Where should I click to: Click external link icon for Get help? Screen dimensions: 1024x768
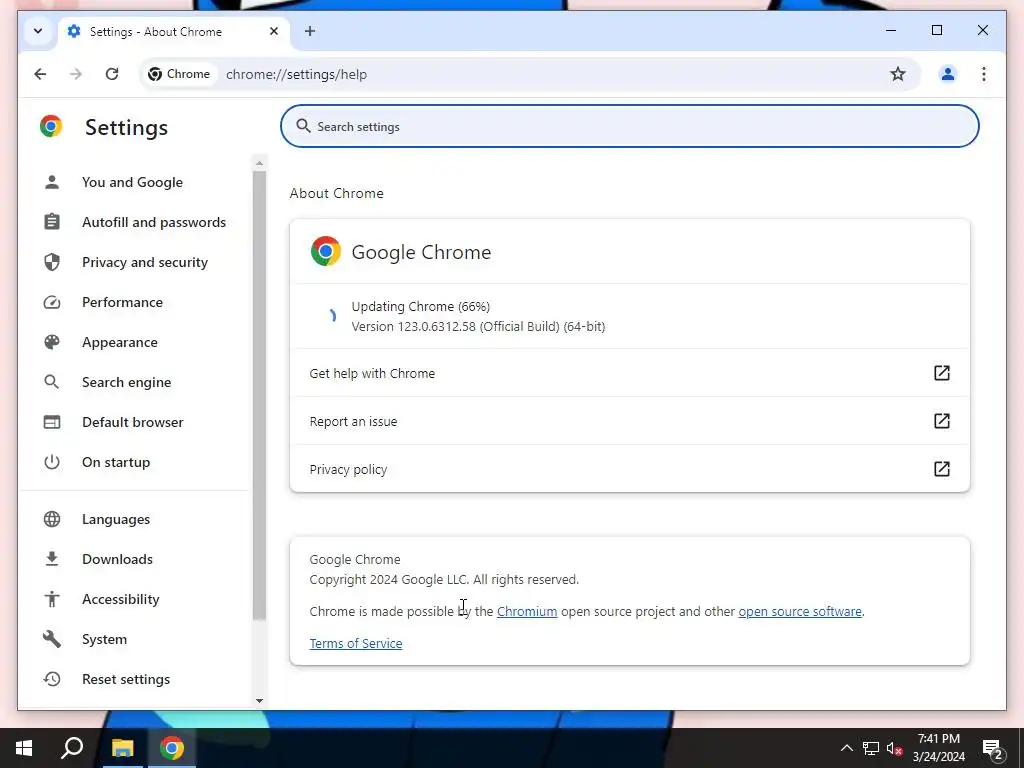coord(941,373)
